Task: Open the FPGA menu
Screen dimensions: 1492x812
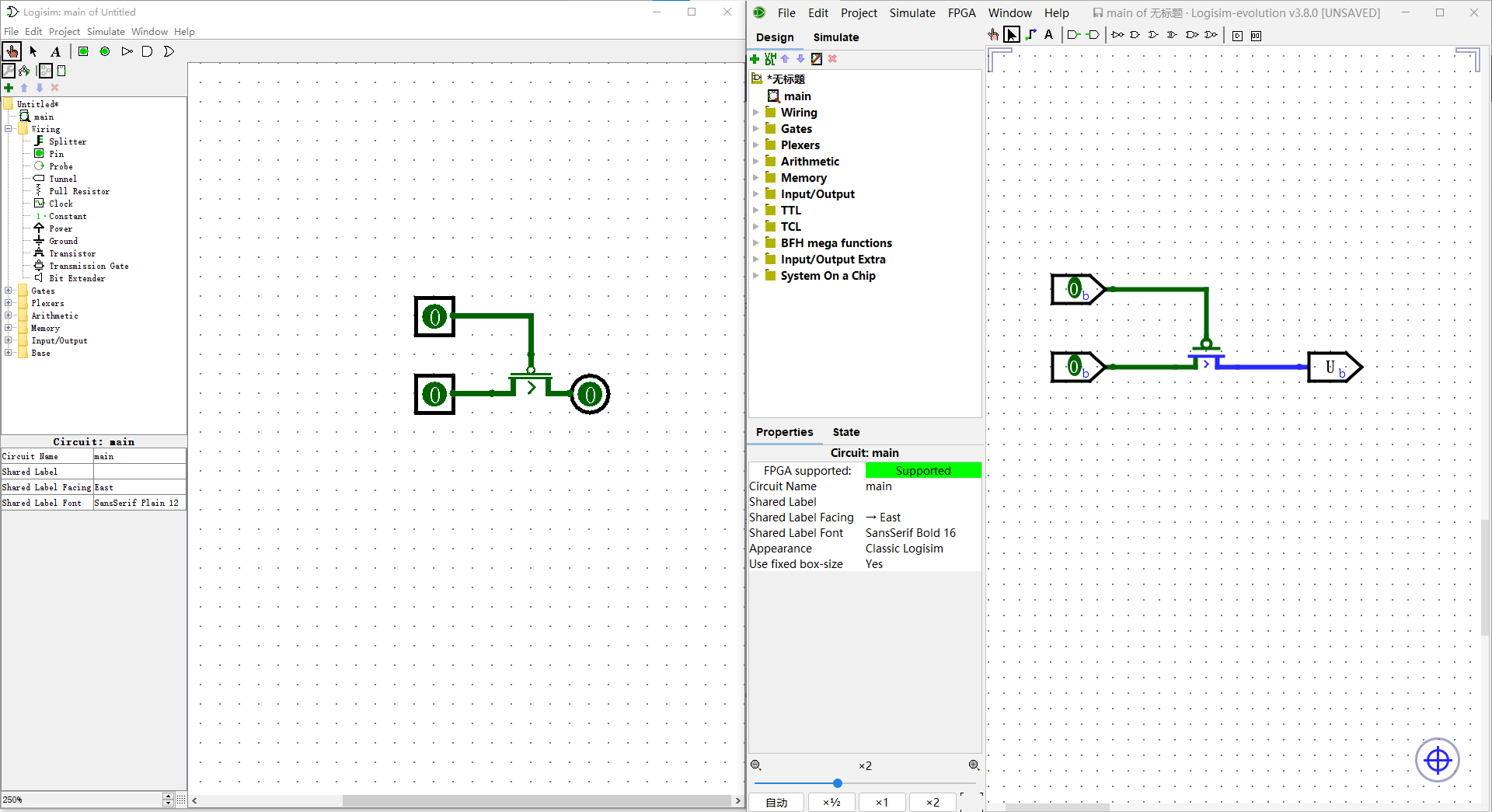Action: pos(962,12)
